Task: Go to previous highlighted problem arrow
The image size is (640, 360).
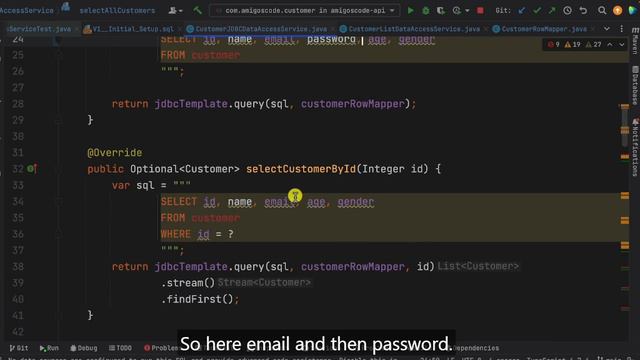Action: (610, 44)
